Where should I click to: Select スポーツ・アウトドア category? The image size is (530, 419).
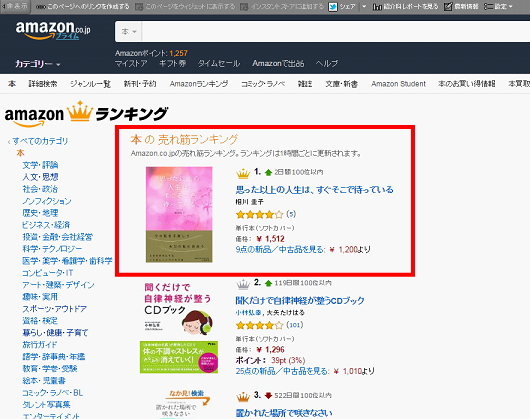[54, 309]
